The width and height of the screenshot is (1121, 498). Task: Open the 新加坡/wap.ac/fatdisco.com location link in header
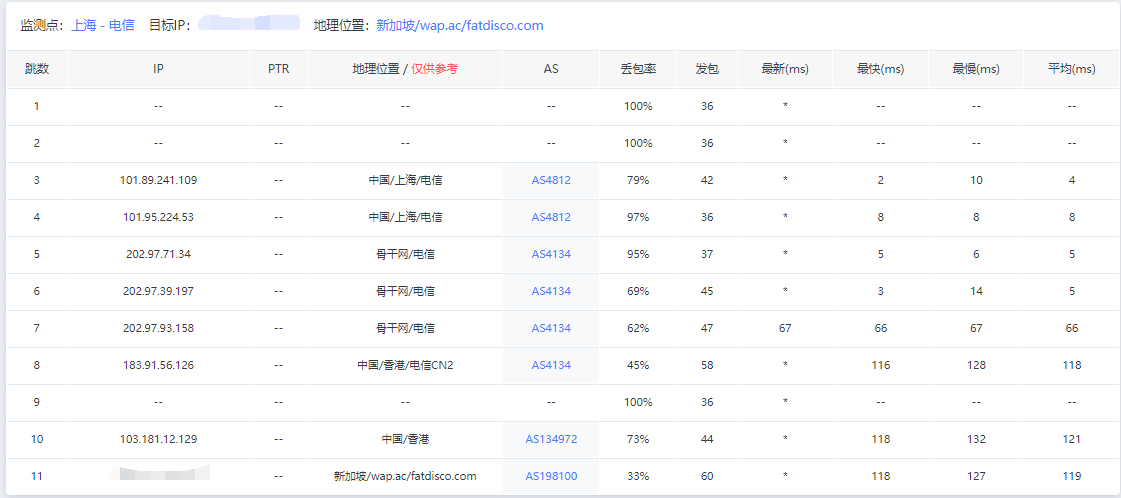pyautogui.click(x=460, y=26)
